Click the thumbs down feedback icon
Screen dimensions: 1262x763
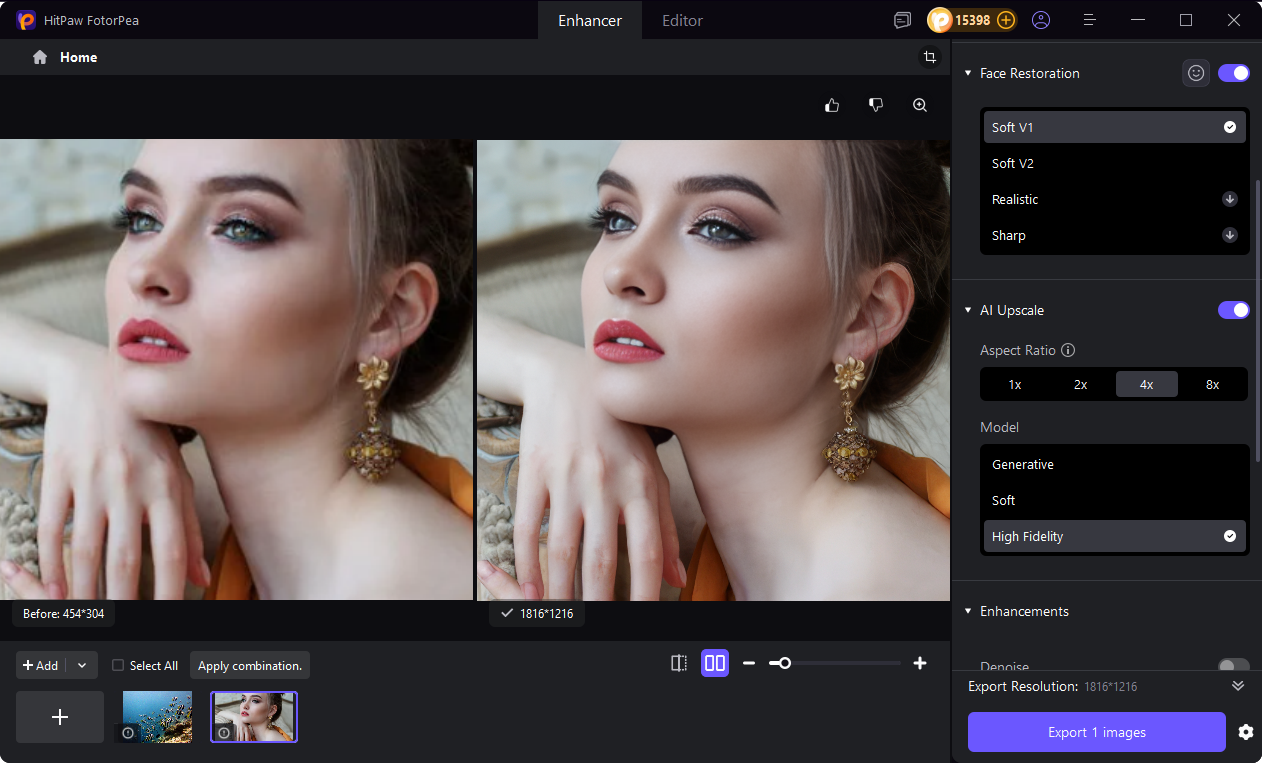coord(875,104)
